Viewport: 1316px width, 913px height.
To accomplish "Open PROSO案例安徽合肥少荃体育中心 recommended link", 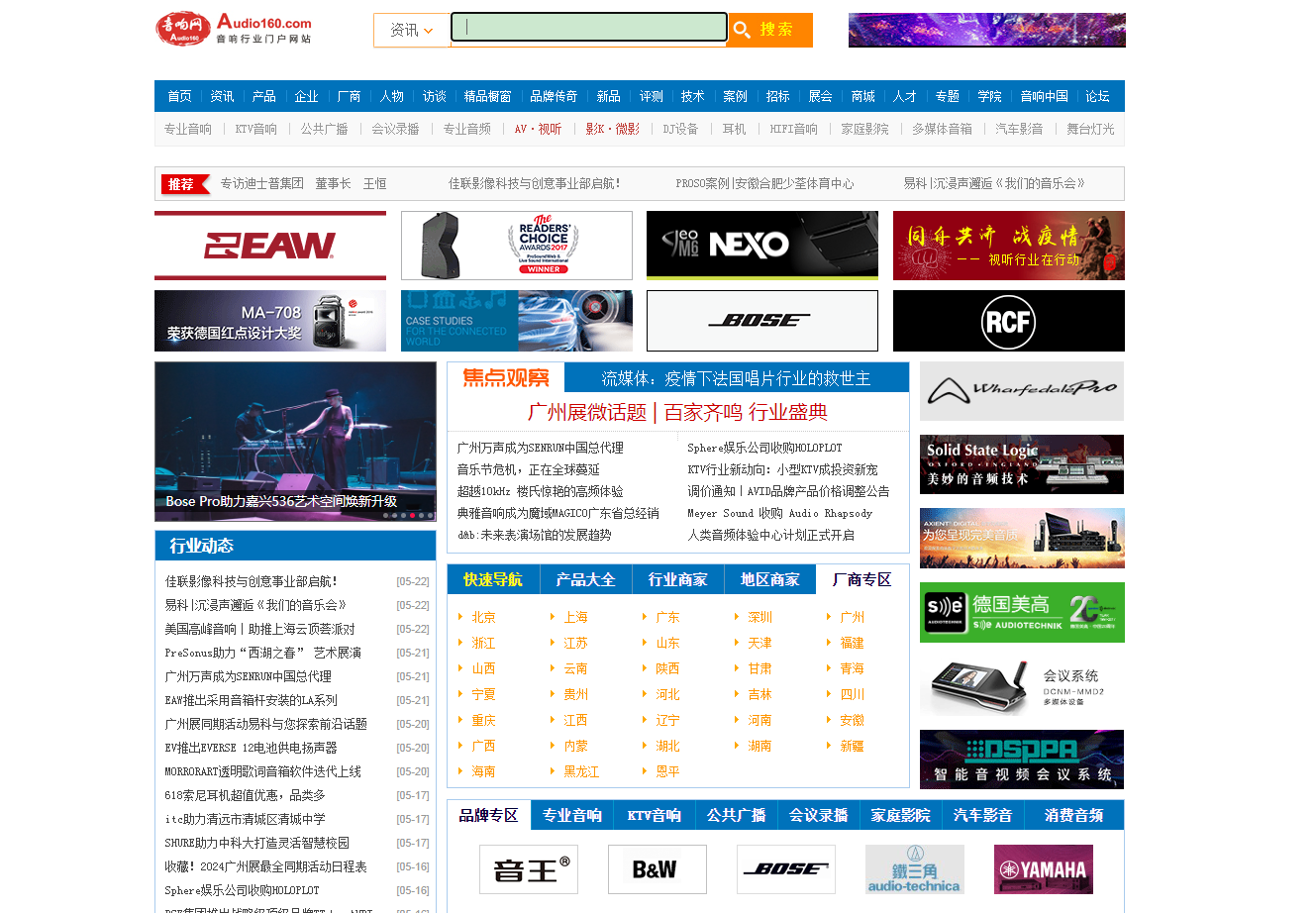I will point(764,183).
